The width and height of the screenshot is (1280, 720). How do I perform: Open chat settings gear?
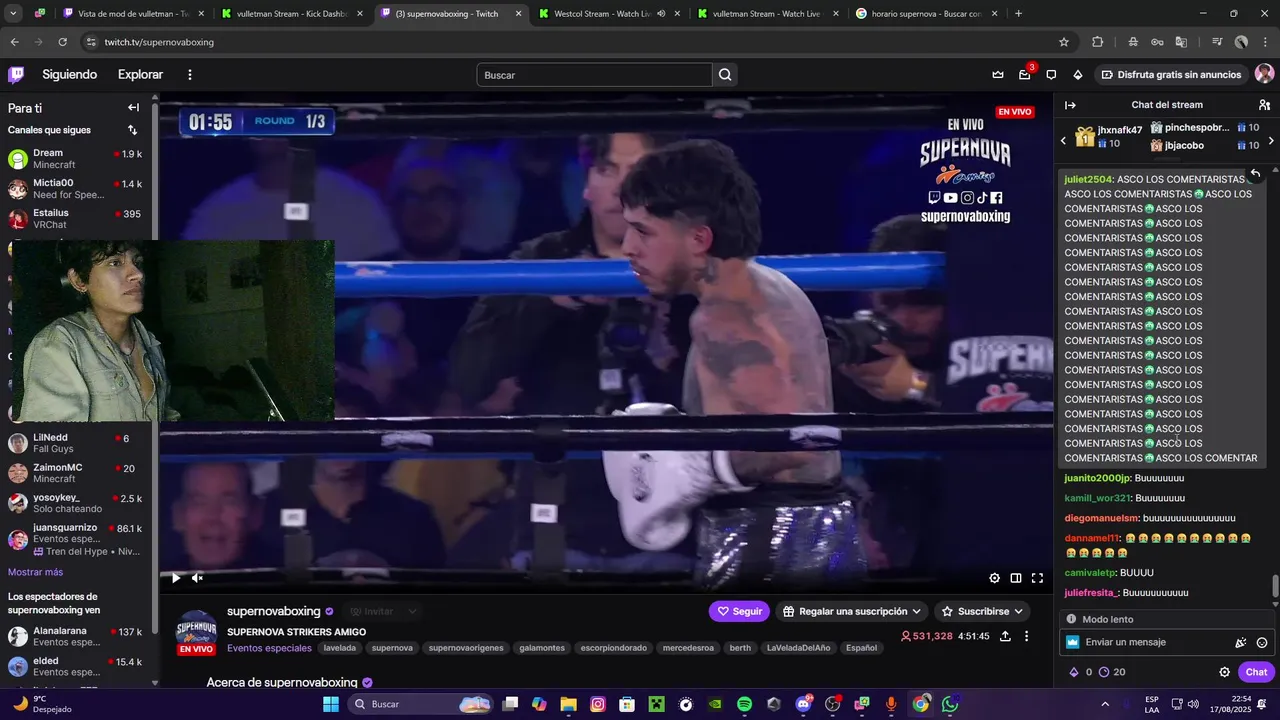(x=1224, y=672)
